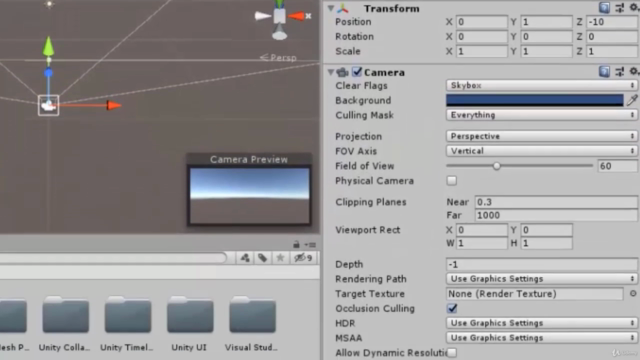640x360 pixels.
Task: Collapse the Camera component foldout
Action: (331, 72)
